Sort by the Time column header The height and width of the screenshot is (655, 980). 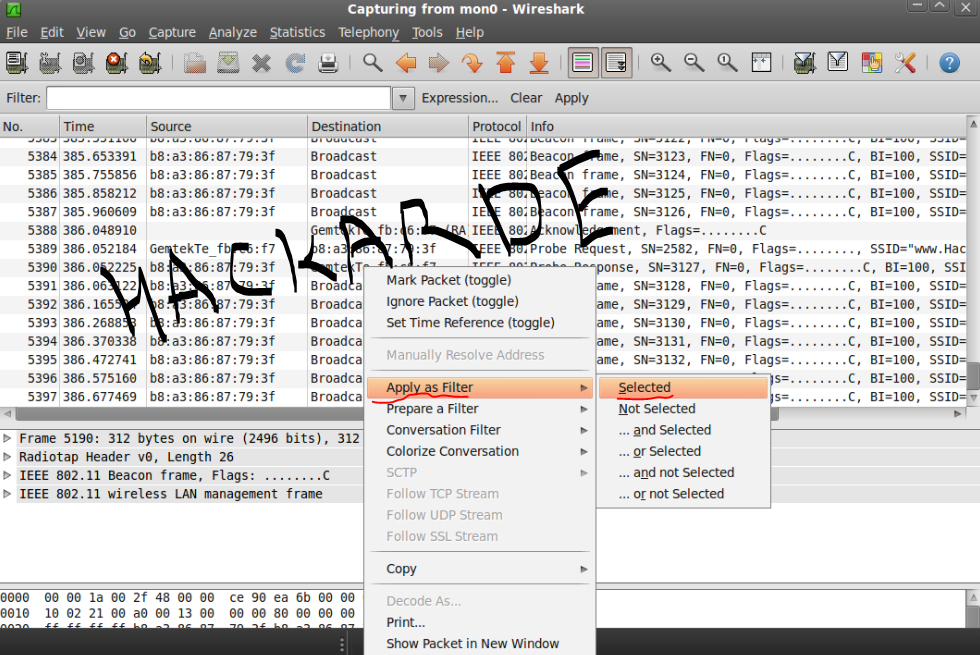(x=103, y=126)
